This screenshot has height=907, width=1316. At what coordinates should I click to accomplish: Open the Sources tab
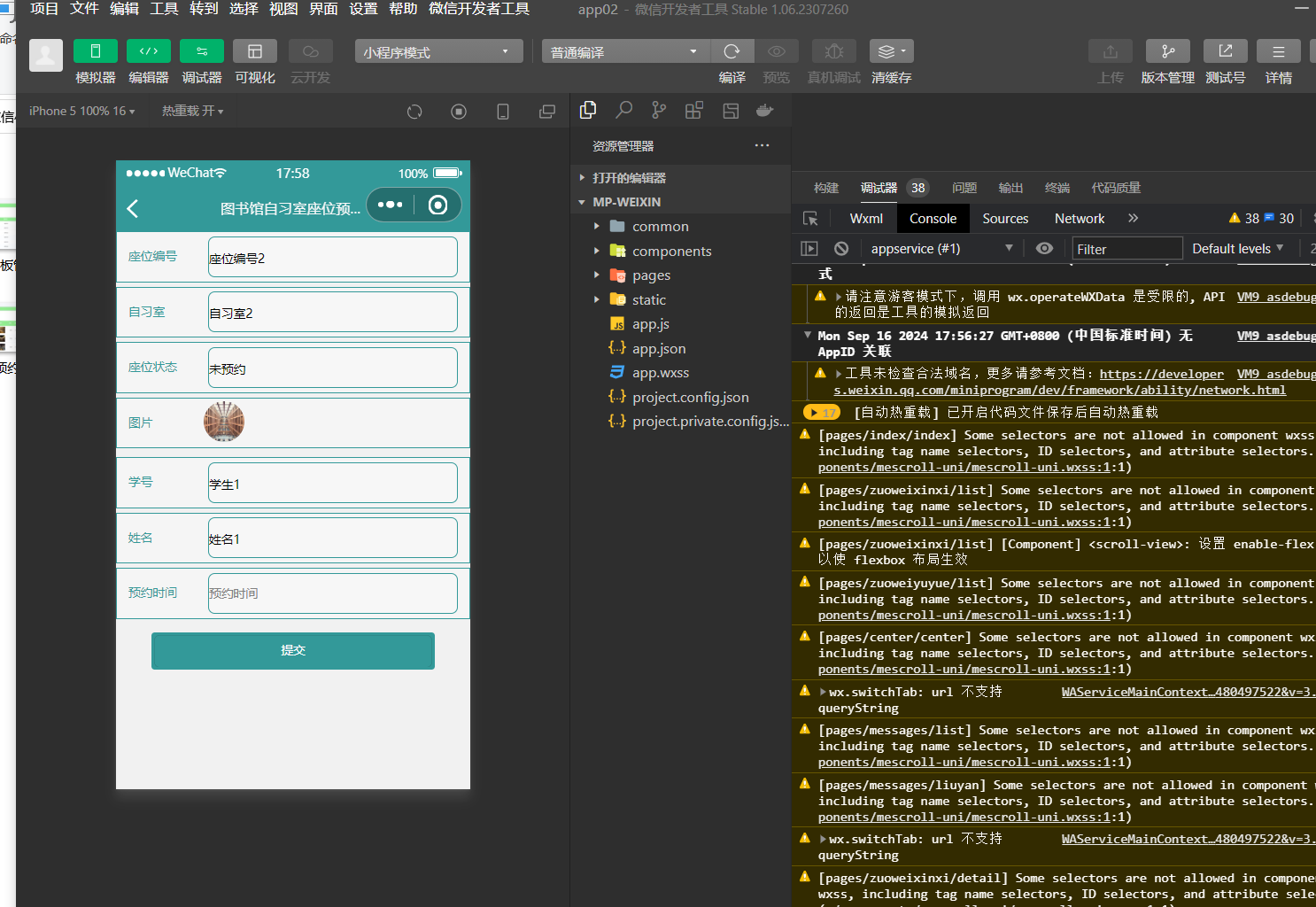coord(1005,219)
